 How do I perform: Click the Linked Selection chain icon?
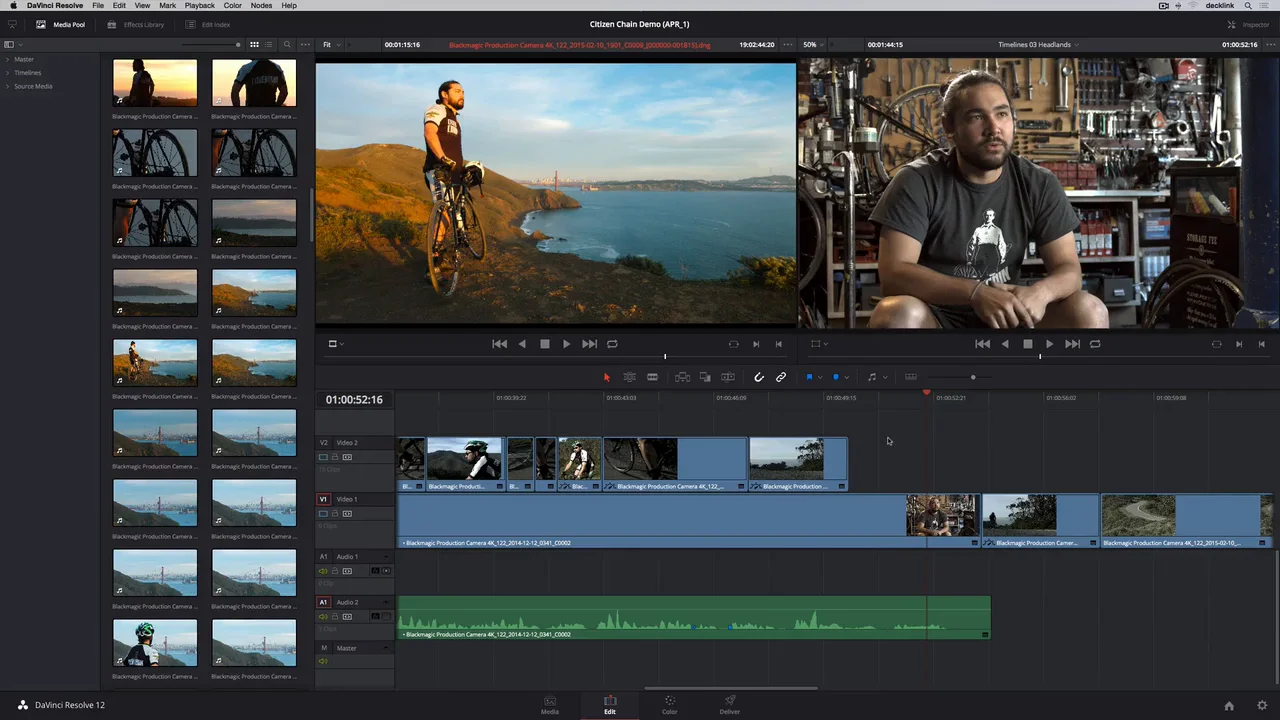[781, 377]
